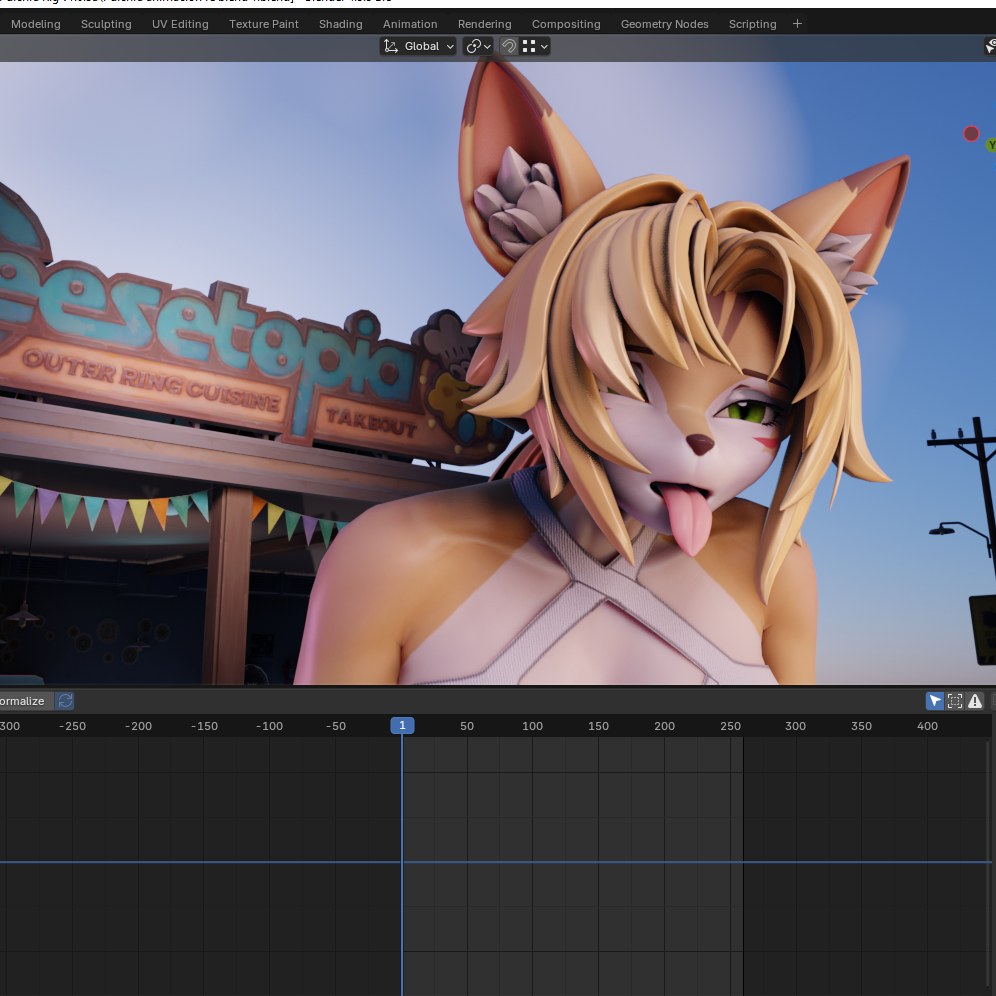
Task: Click the 50 frame label on ruler
Action: pos(467,726)
